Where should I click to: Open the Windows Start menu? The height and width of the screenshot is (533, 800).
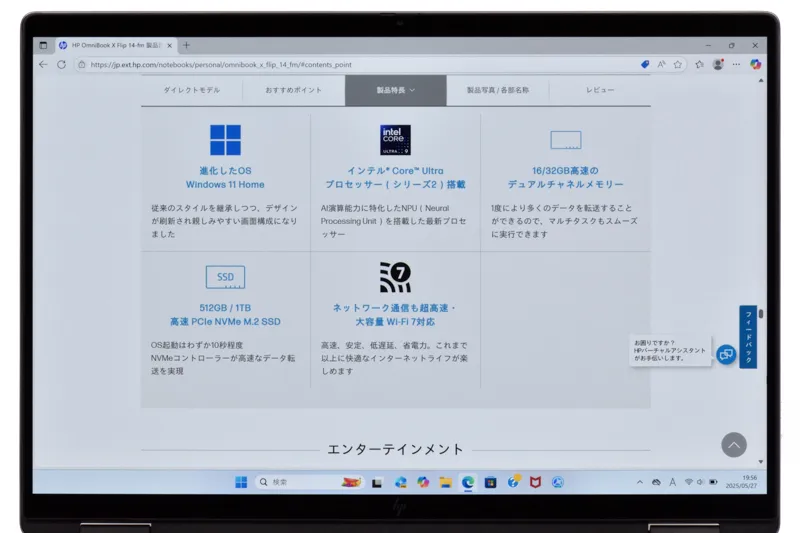pos(241,482)
